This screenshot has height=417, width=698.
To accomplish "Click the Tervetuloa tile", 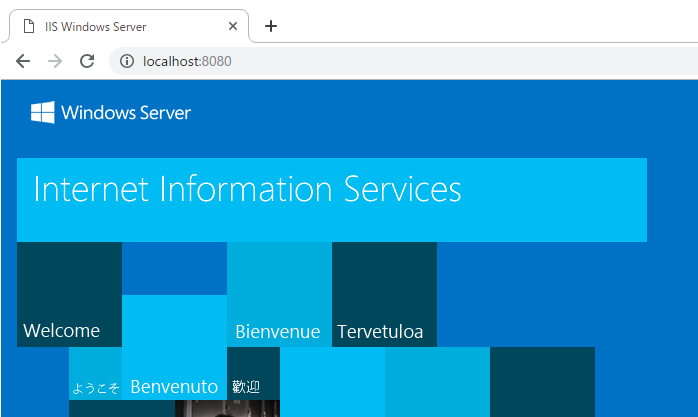I will pyautogui.click(x=385, y=294).
